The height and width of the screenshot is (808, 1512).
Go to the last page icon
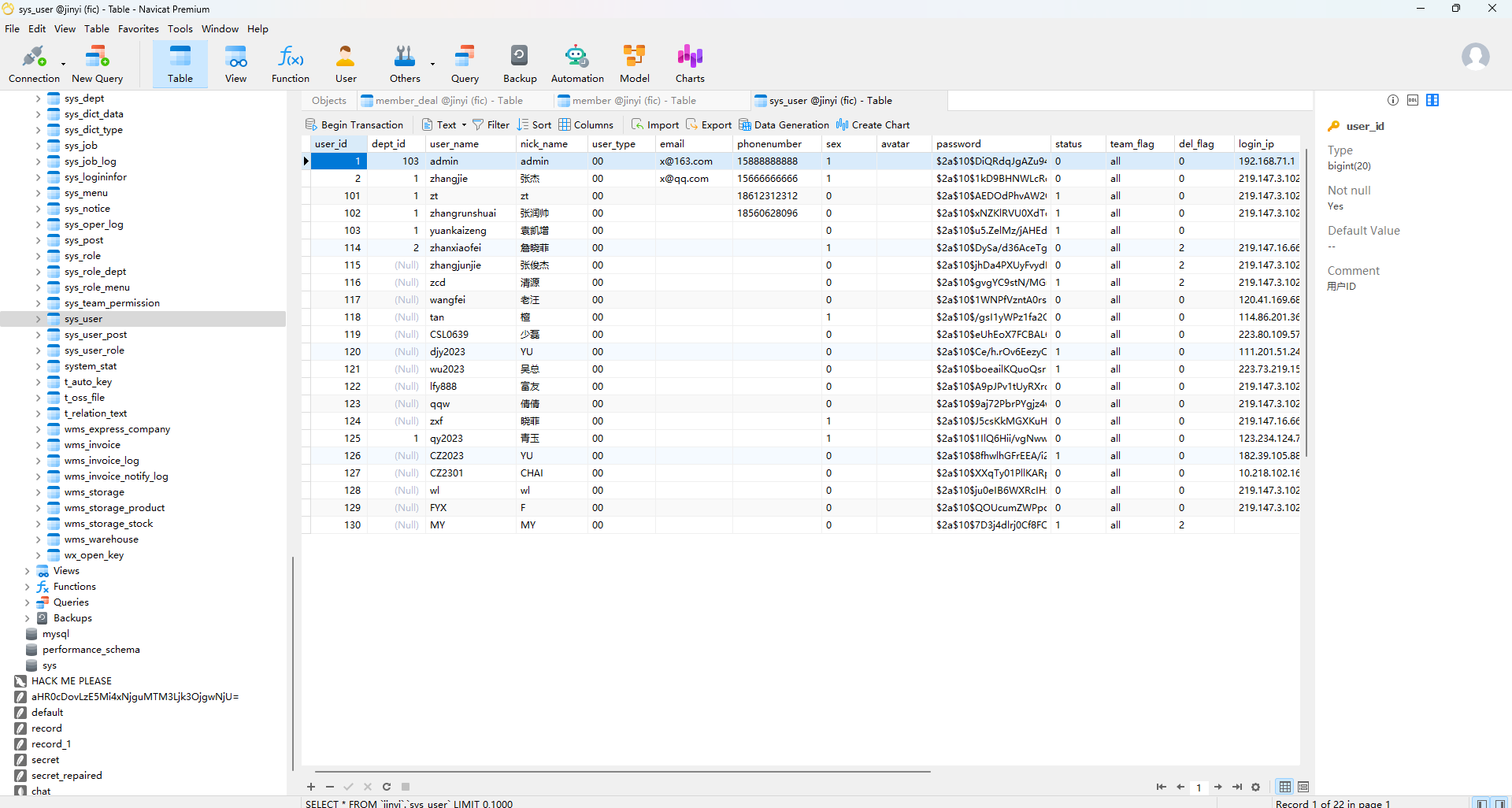1237,787
